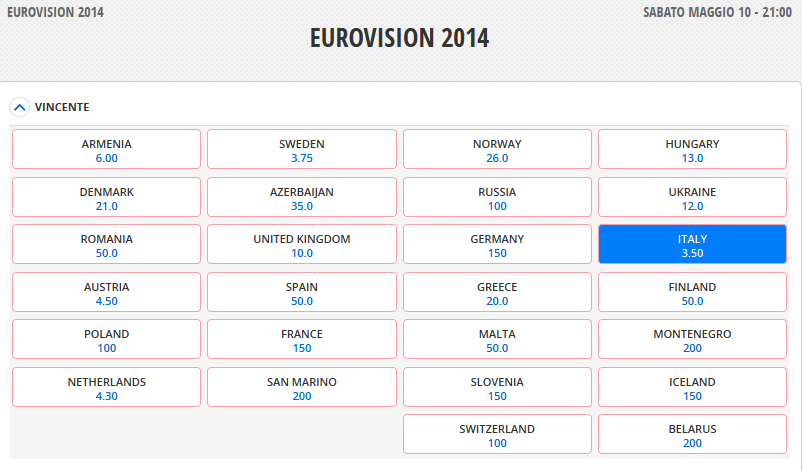Click Denmark 21.0 betting button
This screenshot has height=471, width=802.
click(x=106, y=198)
